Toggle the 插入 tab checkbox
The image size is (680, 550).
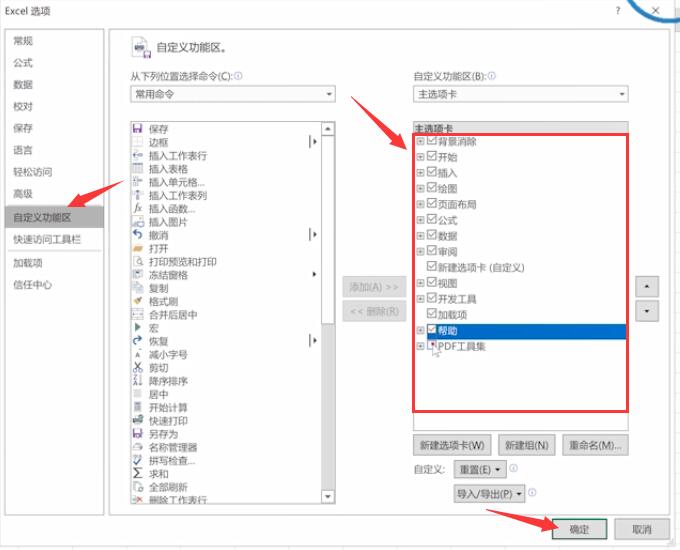432,172
